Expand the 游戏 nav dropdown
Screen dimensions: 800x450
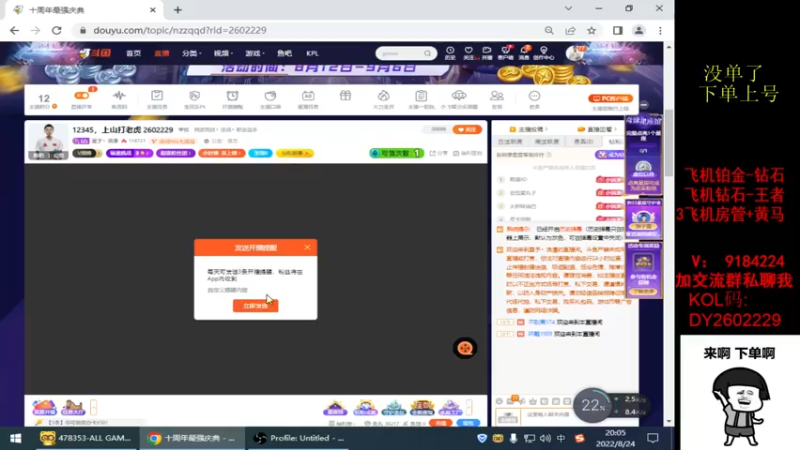point(255,53)
